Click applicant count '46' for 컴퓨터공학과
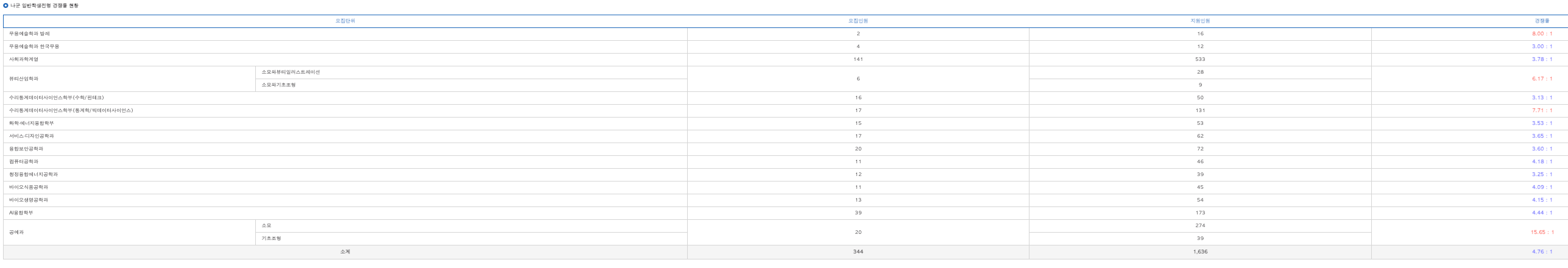The height and width of the screenshot is (268, 1568). pos(1200,161)
